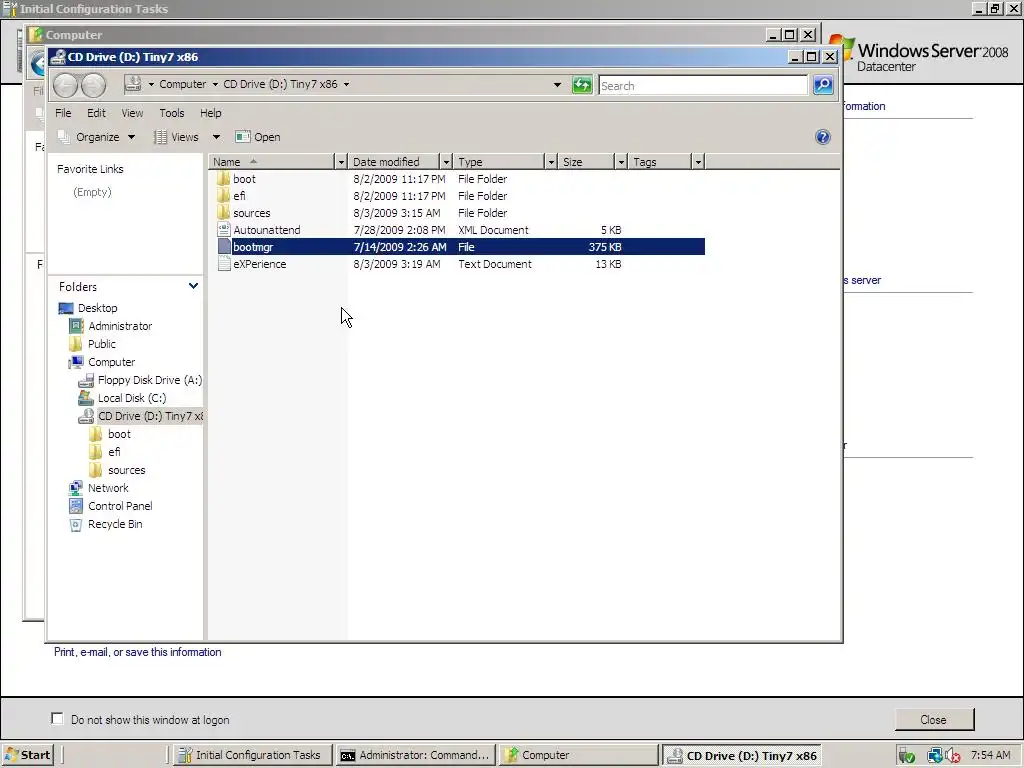The height and width of the screenshot is (768, 1024).
Task: Switch to Computer taskbar button
Action: click(578, 755)
